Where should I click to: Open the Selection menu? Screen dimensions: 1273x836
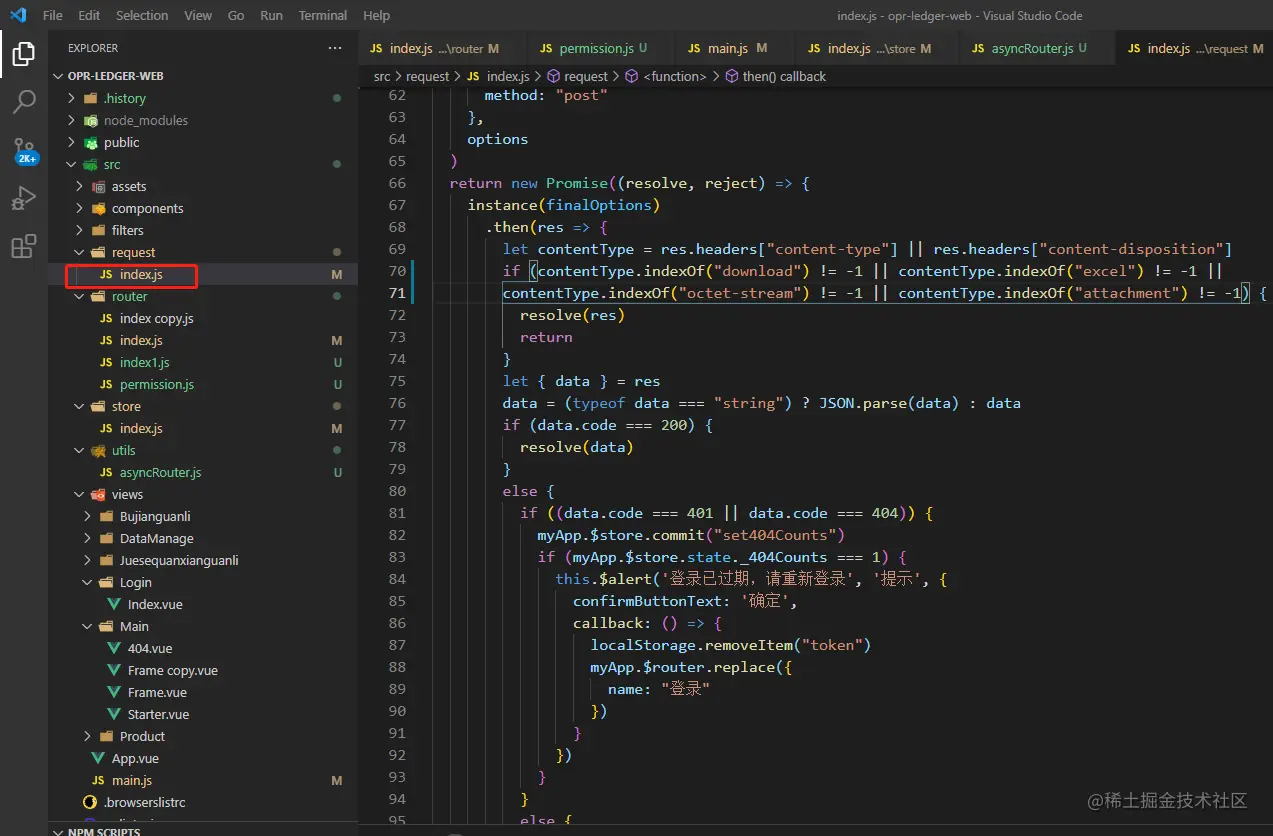point(142,15)
